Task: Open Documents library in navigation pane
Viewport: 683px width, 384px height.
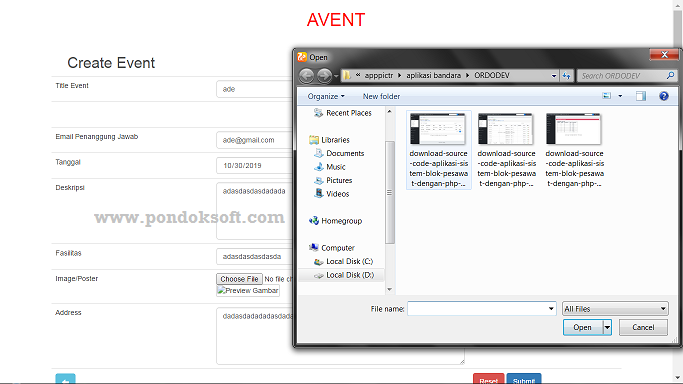Action: [339, 153]
